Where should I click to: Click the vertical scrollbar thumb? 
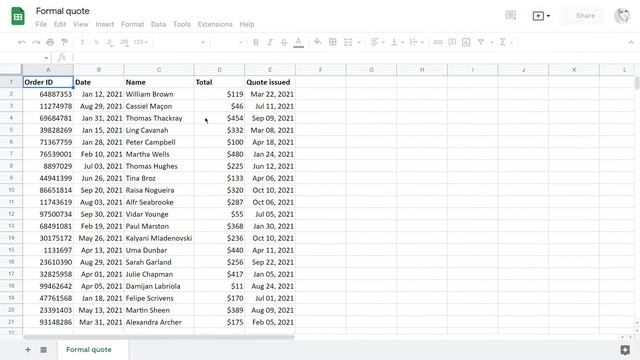click(x=637, y=82)
